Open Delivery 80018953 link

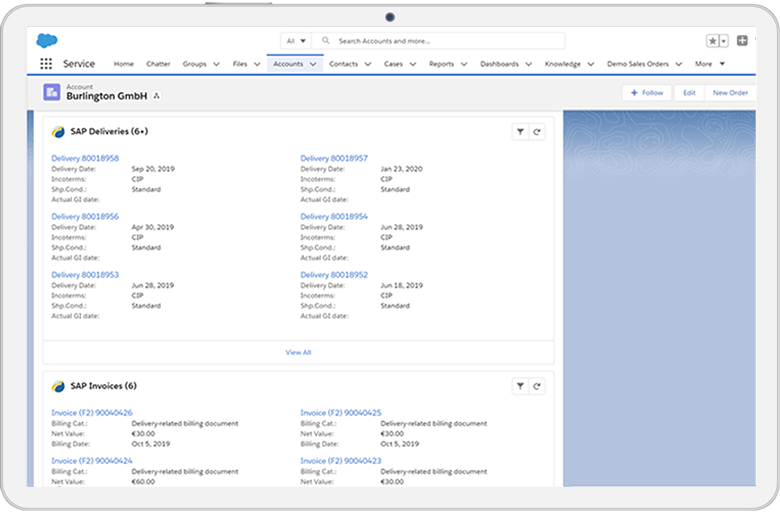pyautogui.click(x=85, y=275)
